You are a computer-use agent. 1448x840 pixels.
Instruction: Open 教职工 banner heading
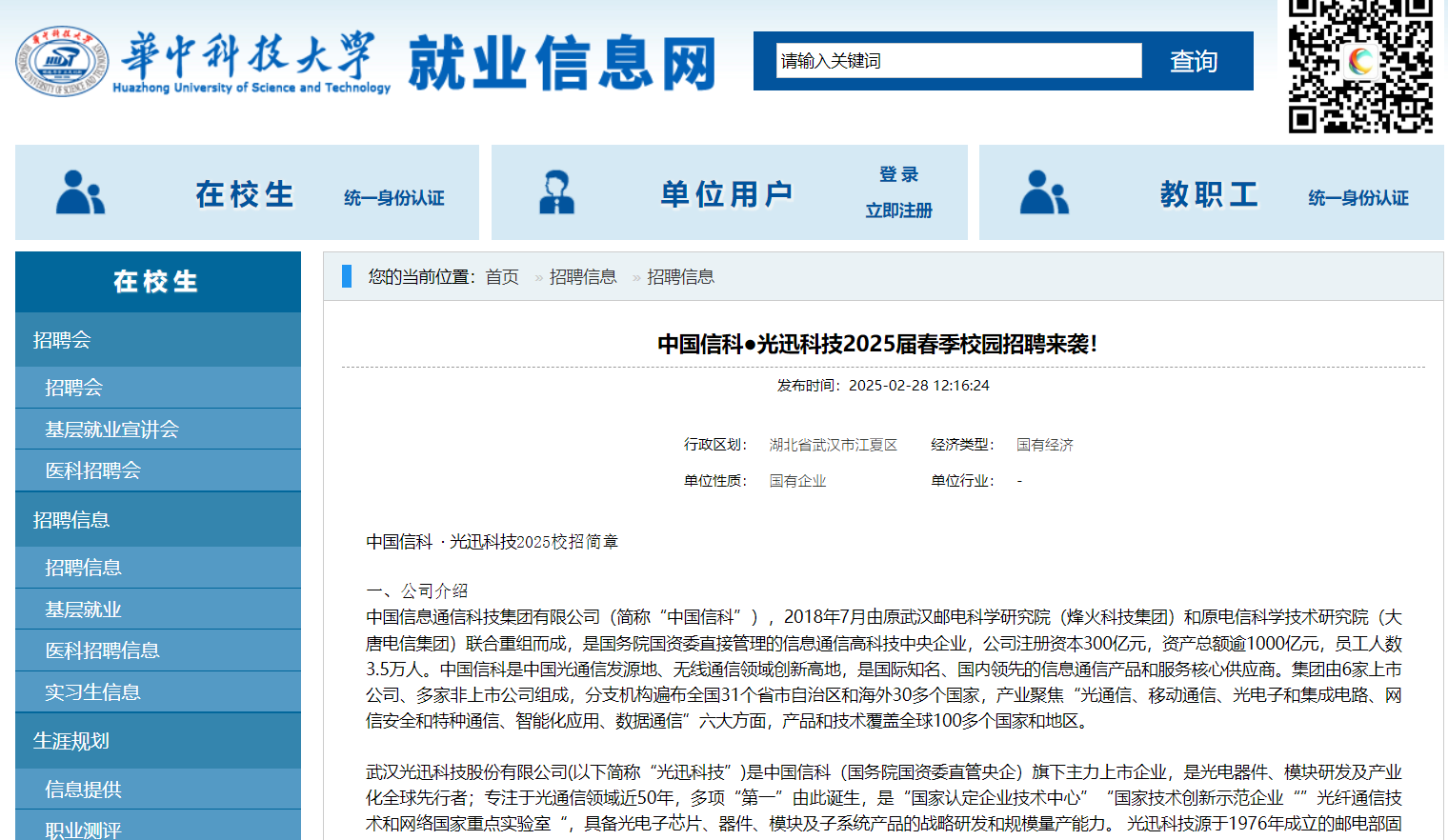point(1209,194)
